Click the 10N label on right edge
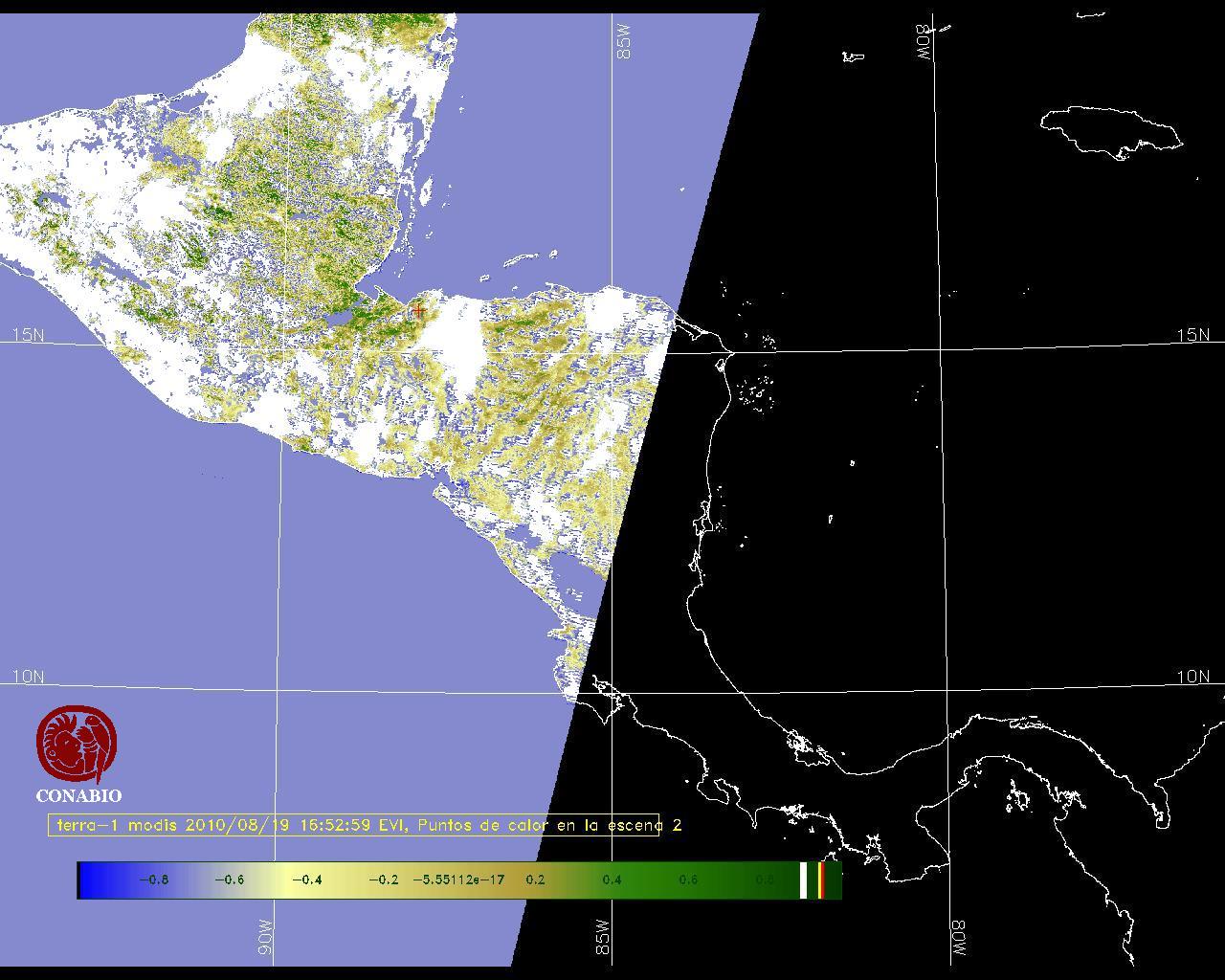The width and height of the screenshot is (1225, 980). click(x=1192, y=677)
